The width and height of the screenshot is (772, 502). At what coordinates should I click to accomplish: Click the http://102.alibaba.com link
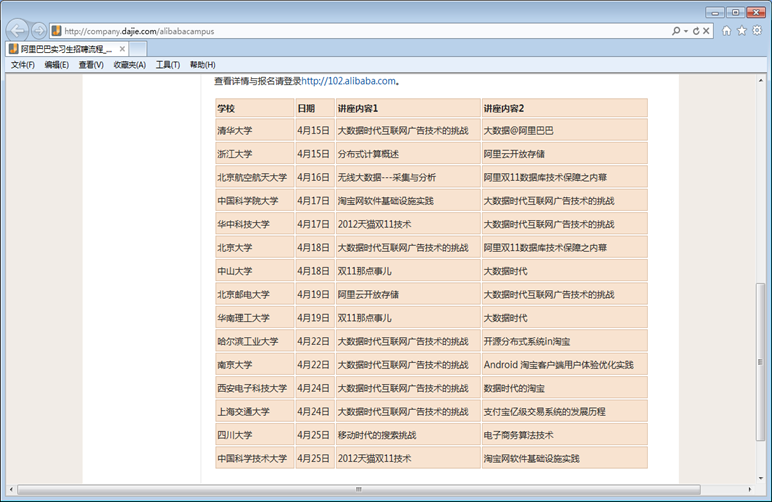pyautogui.click(x=349, y=81)
